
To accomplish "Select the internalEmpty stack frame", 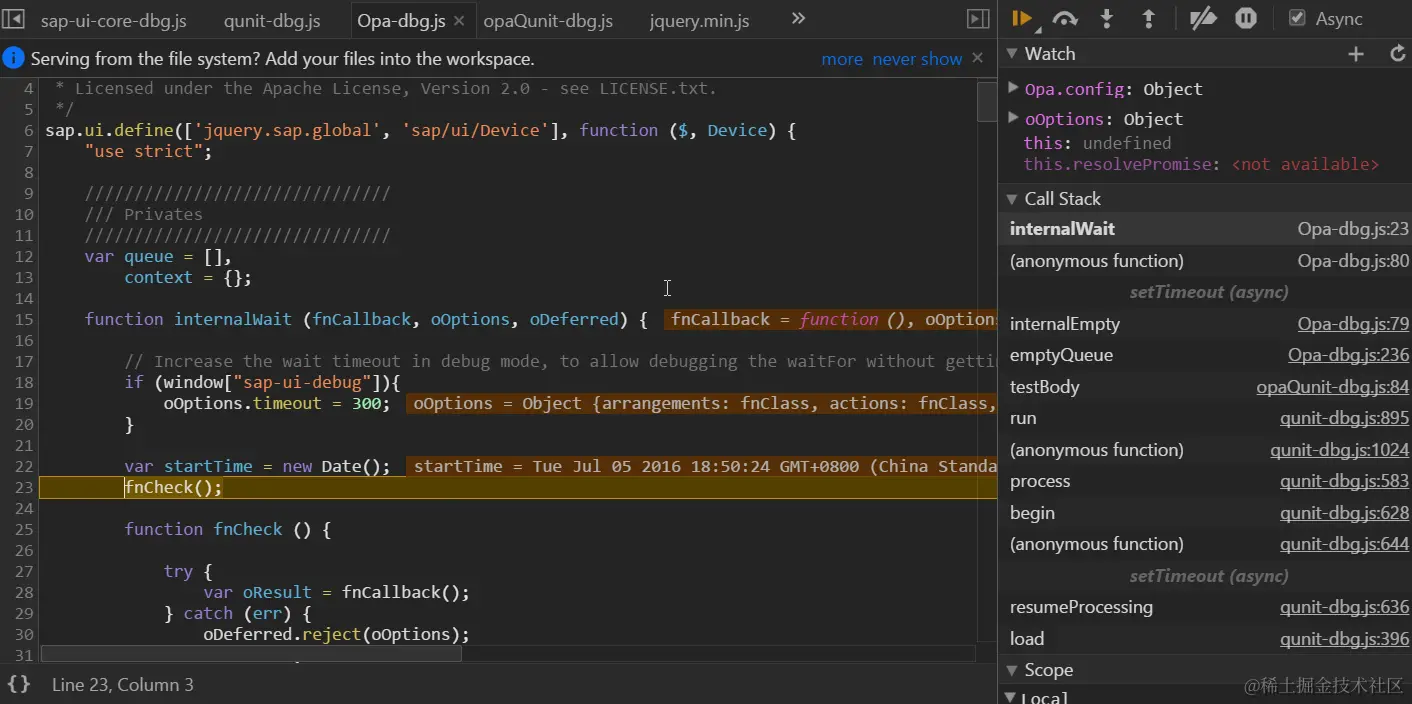I will coord(1065,324).
